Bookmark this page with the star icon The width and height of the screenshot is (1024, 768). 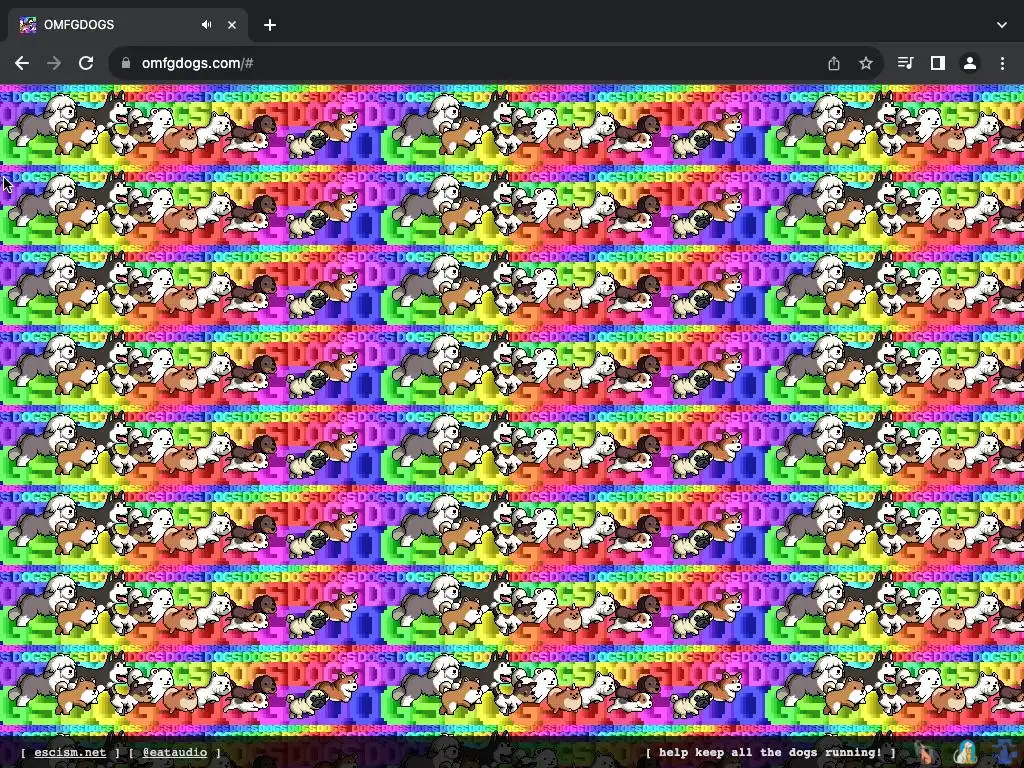(x=866, y=63)
